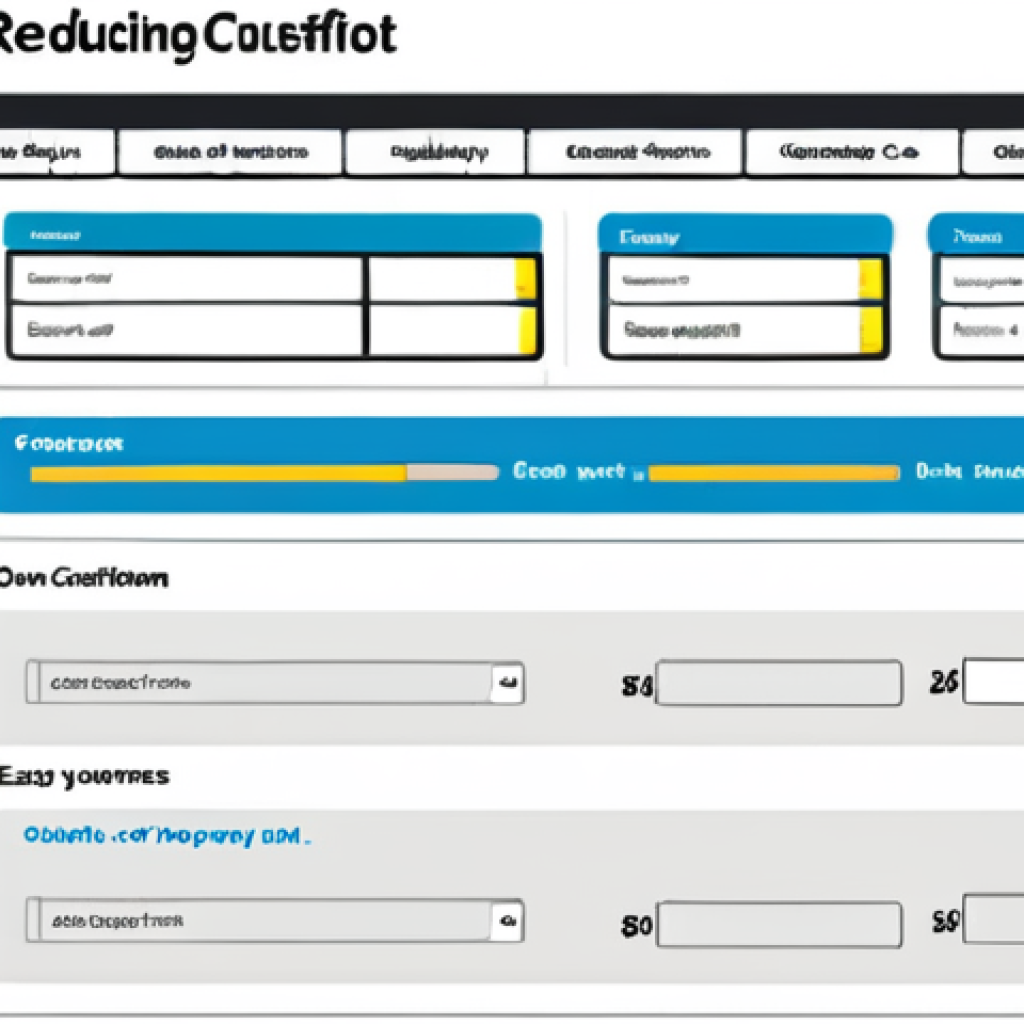Viewport: 1024px width, 1024px height.
Task: Open the second tab in the tab row
Action: (230, 152)
